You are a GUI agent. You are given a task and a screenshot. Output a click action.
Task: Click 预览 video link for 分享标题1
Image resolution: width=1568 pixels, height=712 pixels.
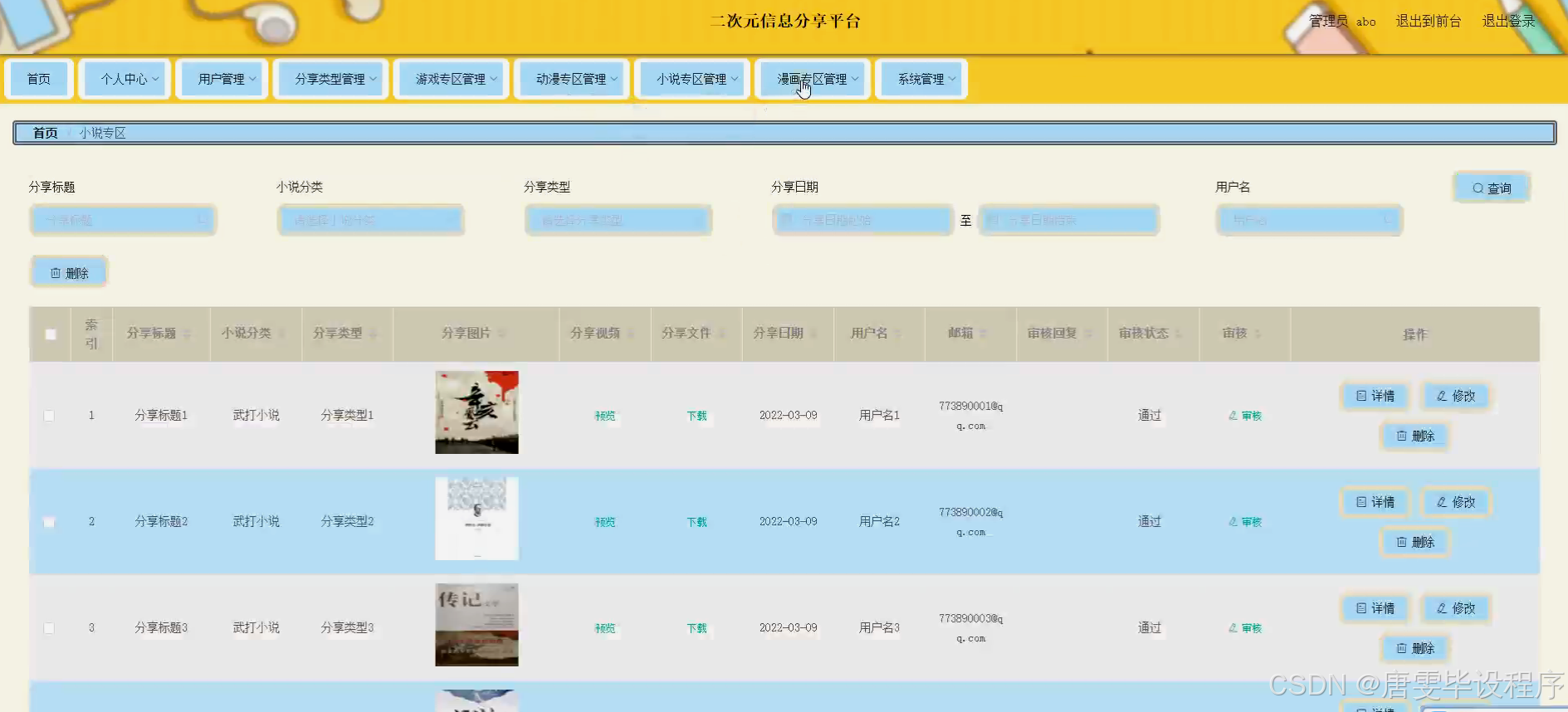[x=605, y=416]
